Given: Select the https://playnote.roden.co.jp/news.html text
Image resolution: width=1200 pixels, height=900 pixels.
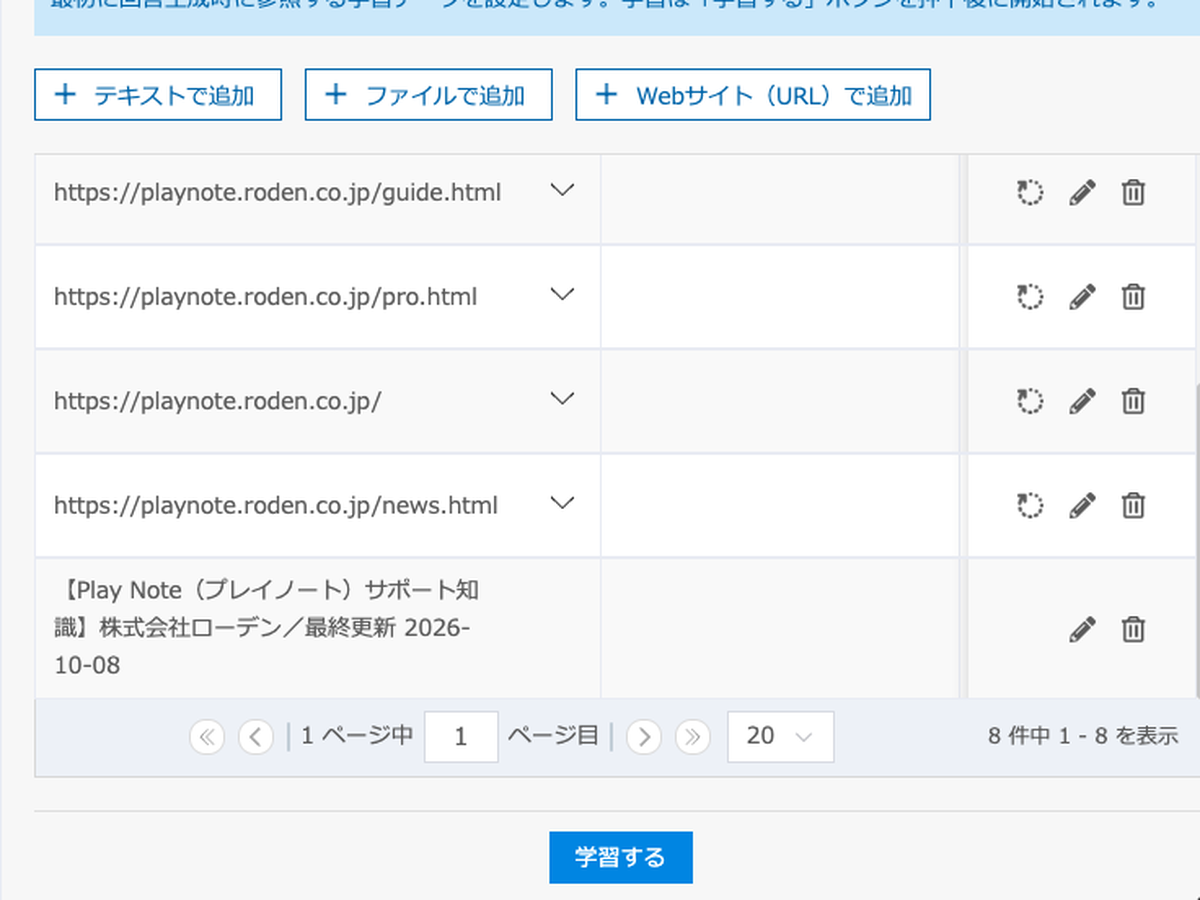Looking at the screenshot, I should click(276, 505).
